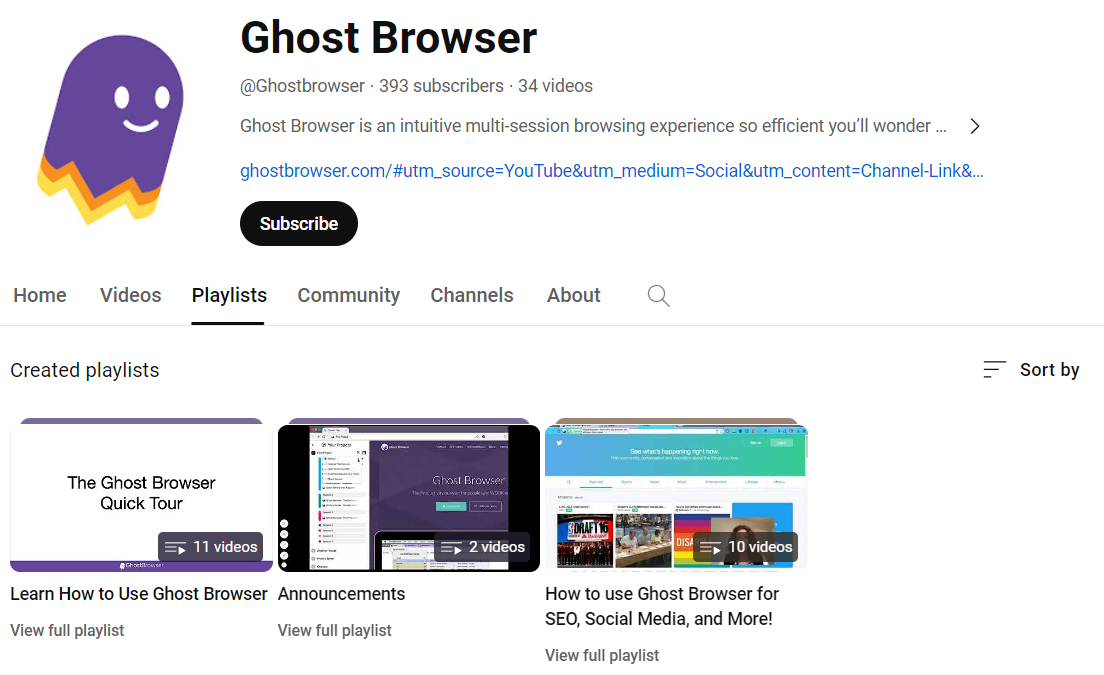This screenshot has width=1104, height=675.
Task: Open the ghostbrowser.com channel link
Action: tap(611, 170)
